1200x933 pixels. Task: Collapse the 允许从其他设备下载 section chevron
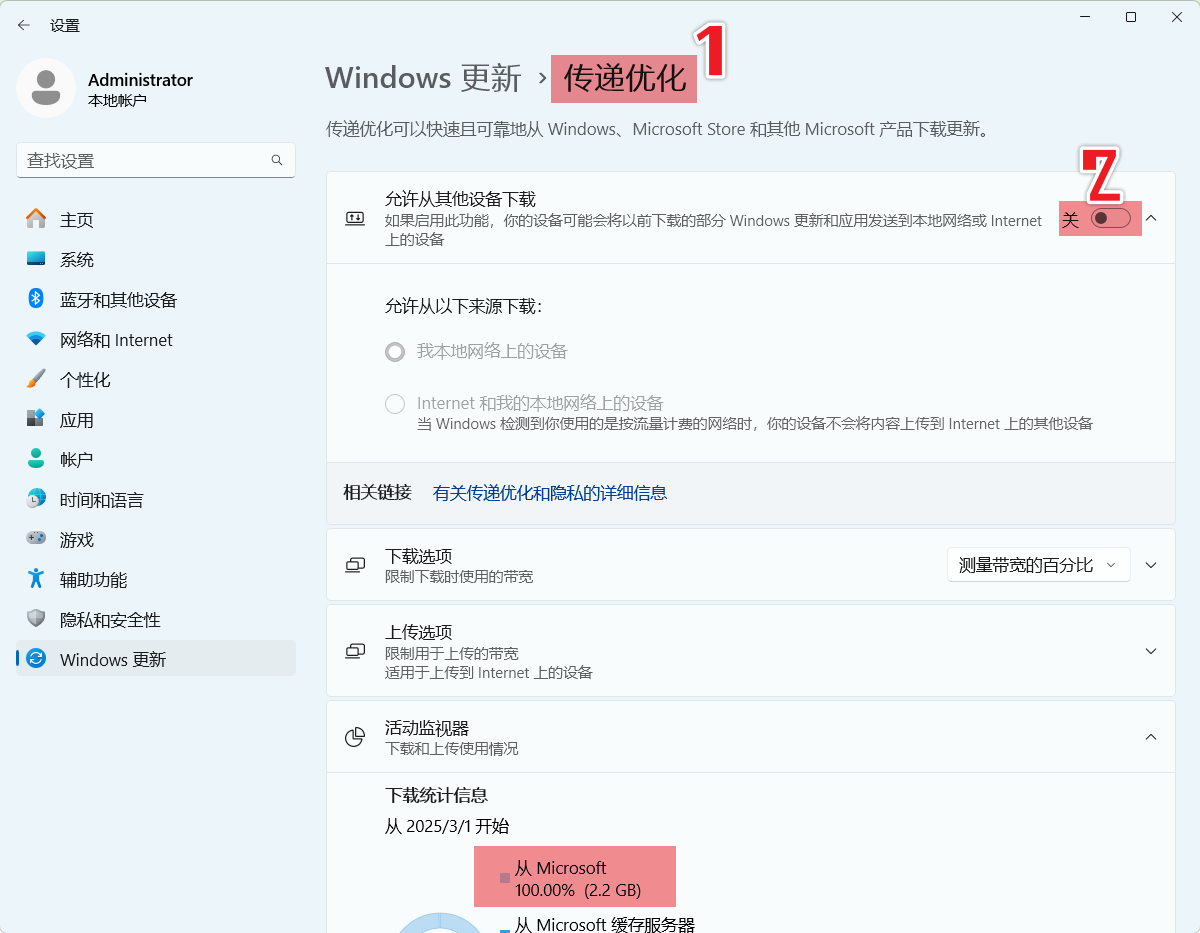[1151, 218]
